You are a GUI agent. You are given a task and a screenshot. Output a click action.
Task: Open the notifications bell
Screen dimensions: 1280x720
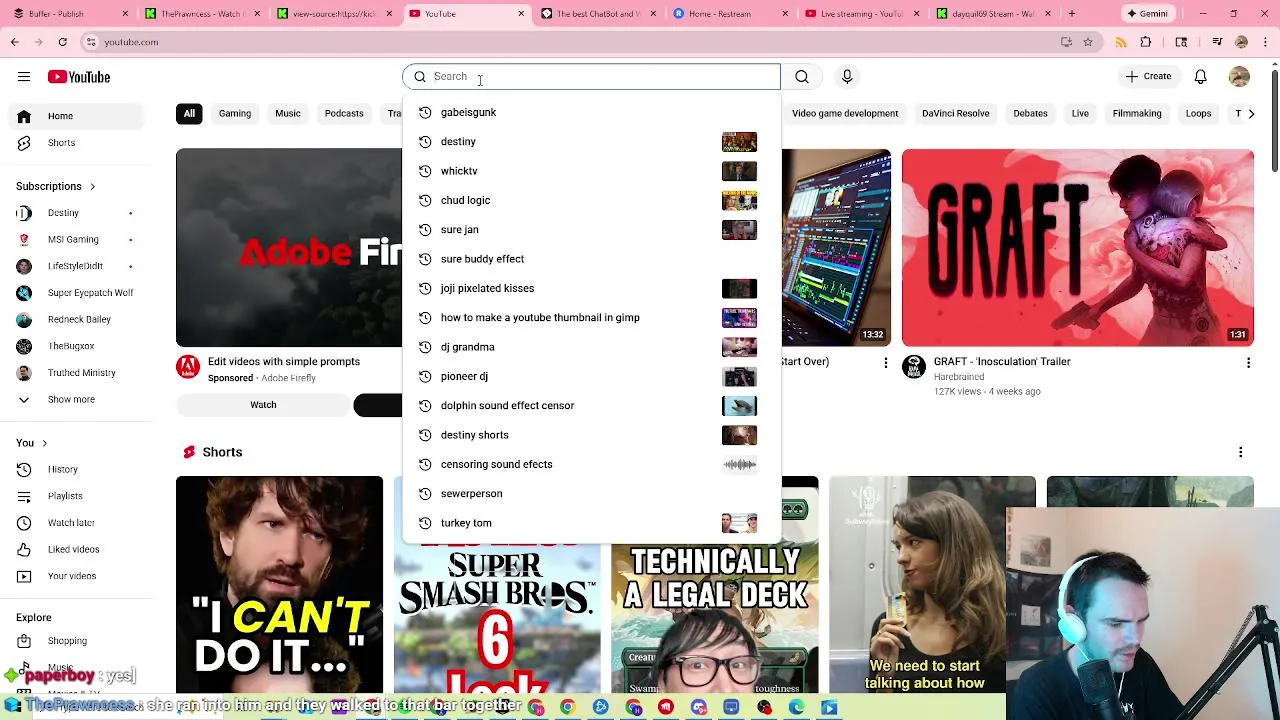[1201, 76]
